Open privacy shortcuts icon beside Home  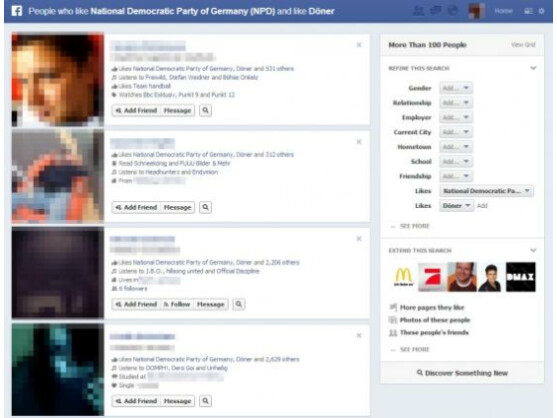tap(529, 11)
